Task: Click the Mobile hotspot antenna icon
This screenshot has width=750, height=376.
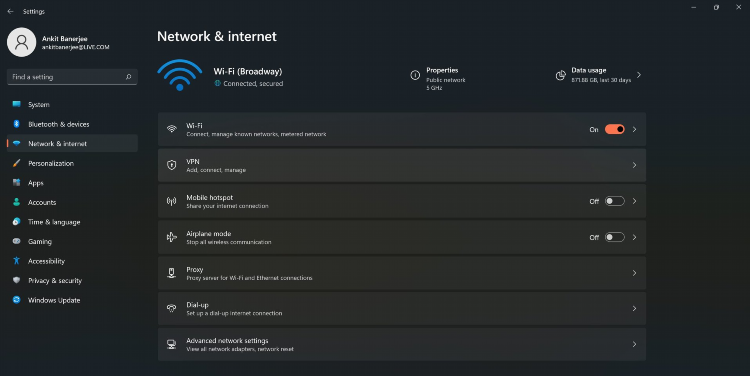Action: (x=171, y=201)
